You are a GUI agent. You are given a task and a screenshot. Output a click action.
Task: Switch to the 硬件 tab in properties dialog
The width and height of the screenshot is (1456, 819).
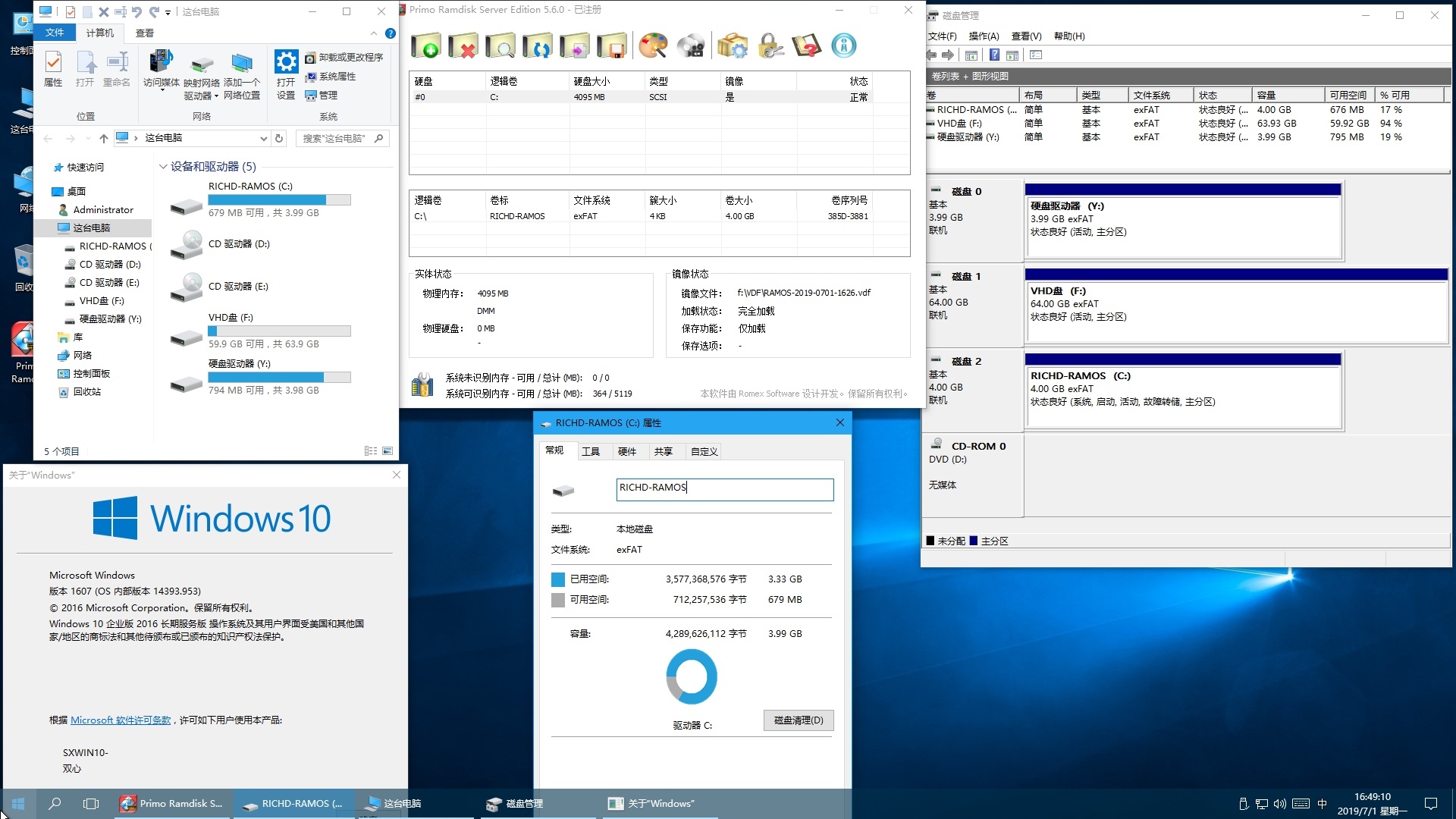pos(627,451)
